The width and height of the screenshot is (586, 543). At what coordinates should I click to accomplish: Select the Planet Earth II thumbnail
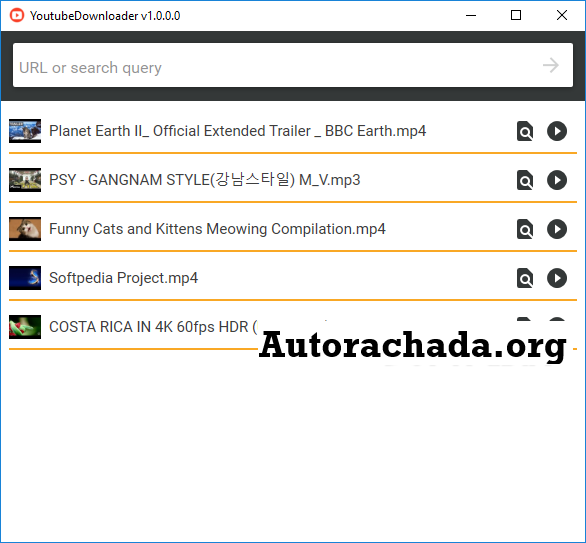tap(25, 131)
